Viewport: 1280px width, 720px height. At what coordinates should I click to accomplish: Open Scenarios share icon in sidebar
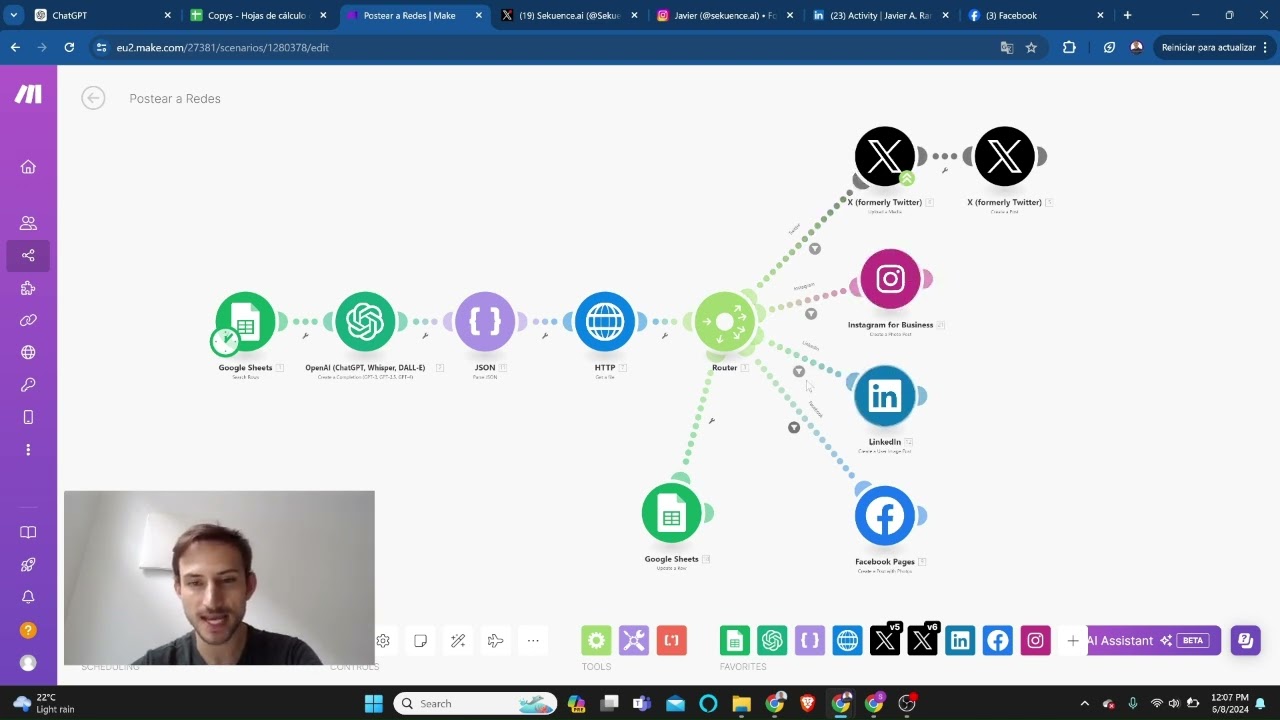point(28,256)
